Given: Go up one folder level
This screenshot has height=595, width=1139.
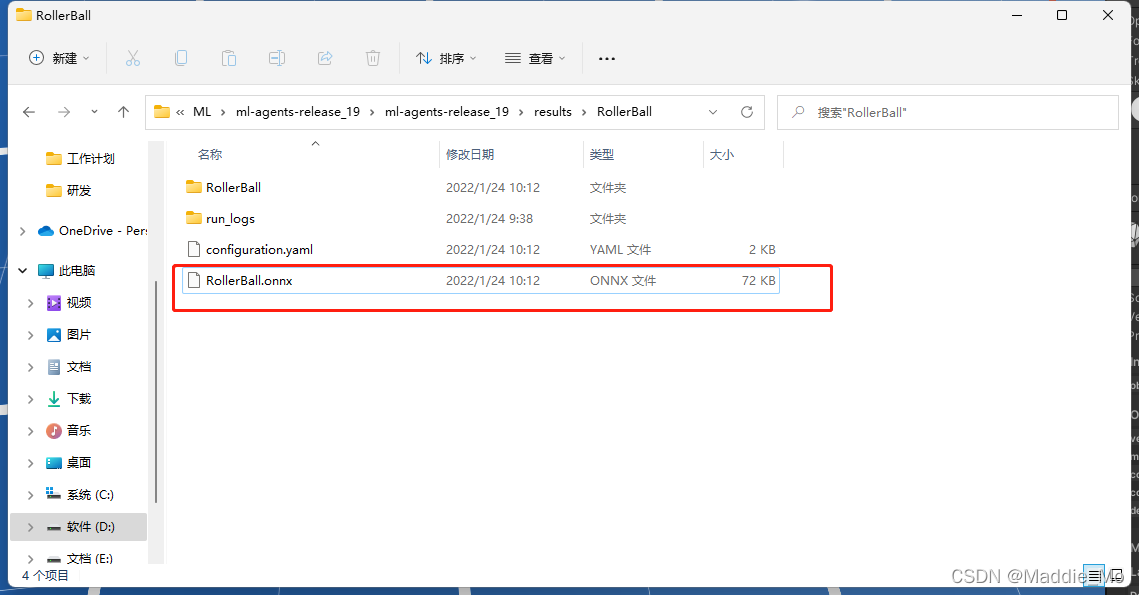Looking at the screenshot, I should point(123,112).
